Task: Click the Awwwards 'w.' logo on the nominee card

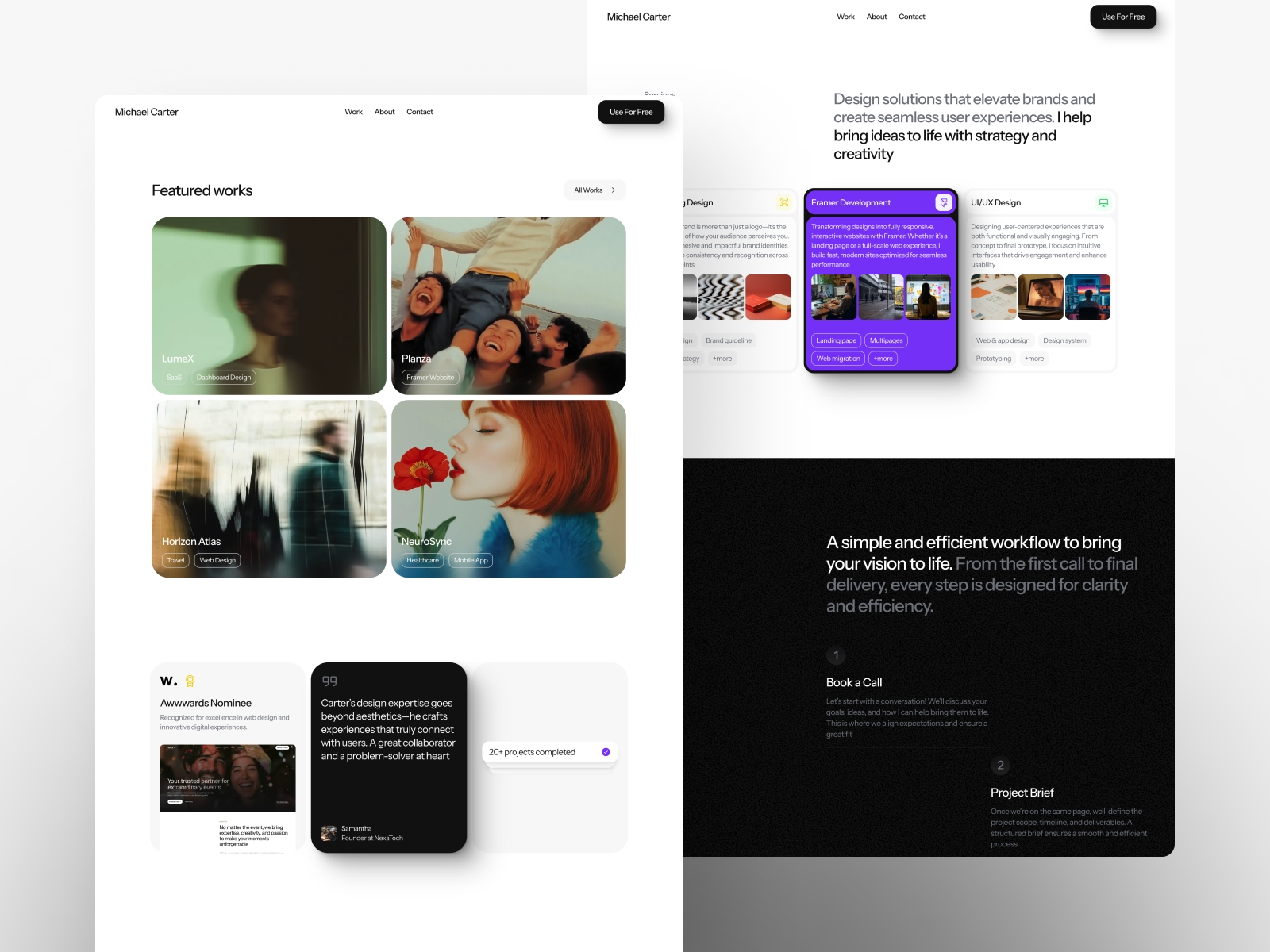Action: coord(167,680)
